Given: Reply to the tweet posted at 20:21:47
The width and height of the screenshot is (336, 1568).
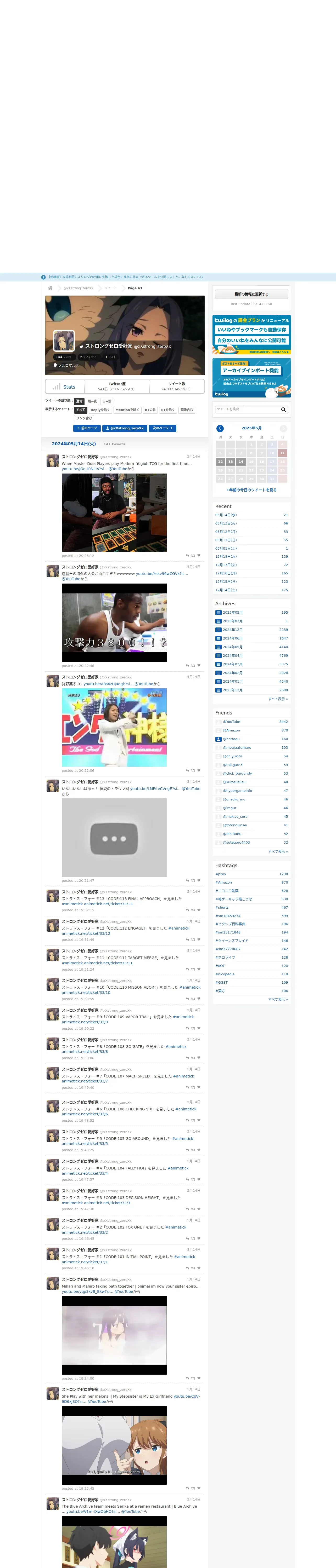Looking at the screenshot, I should pyautogui.click(x=187, y=880).
